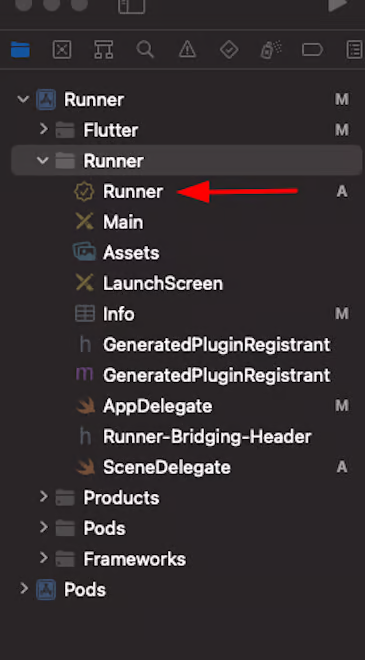Select the Runner entitlements file
The image size is (365, 660).
[133, 192]
